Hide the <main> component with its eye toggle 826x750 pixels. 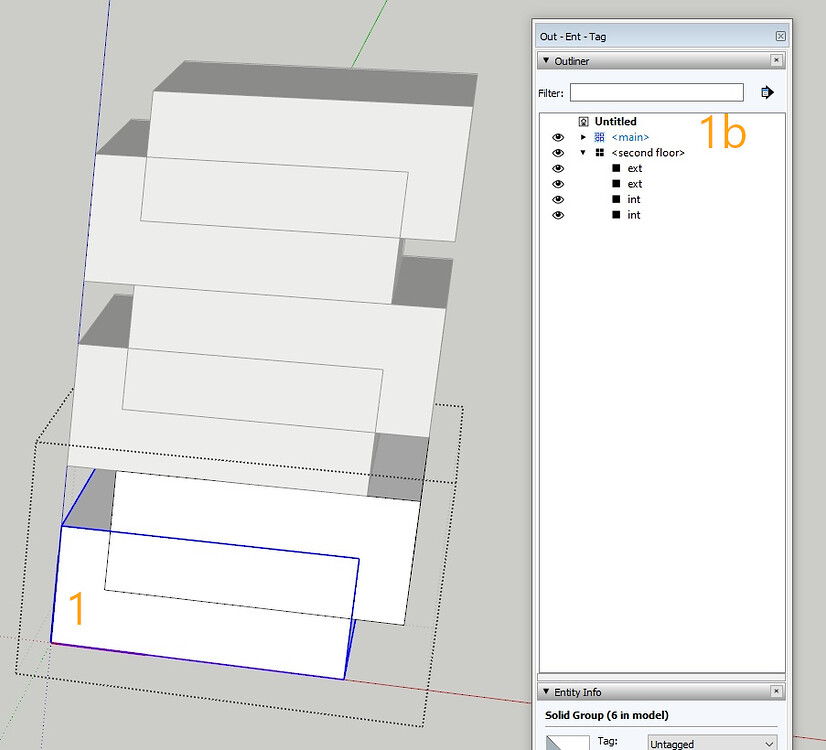point(557,137)
